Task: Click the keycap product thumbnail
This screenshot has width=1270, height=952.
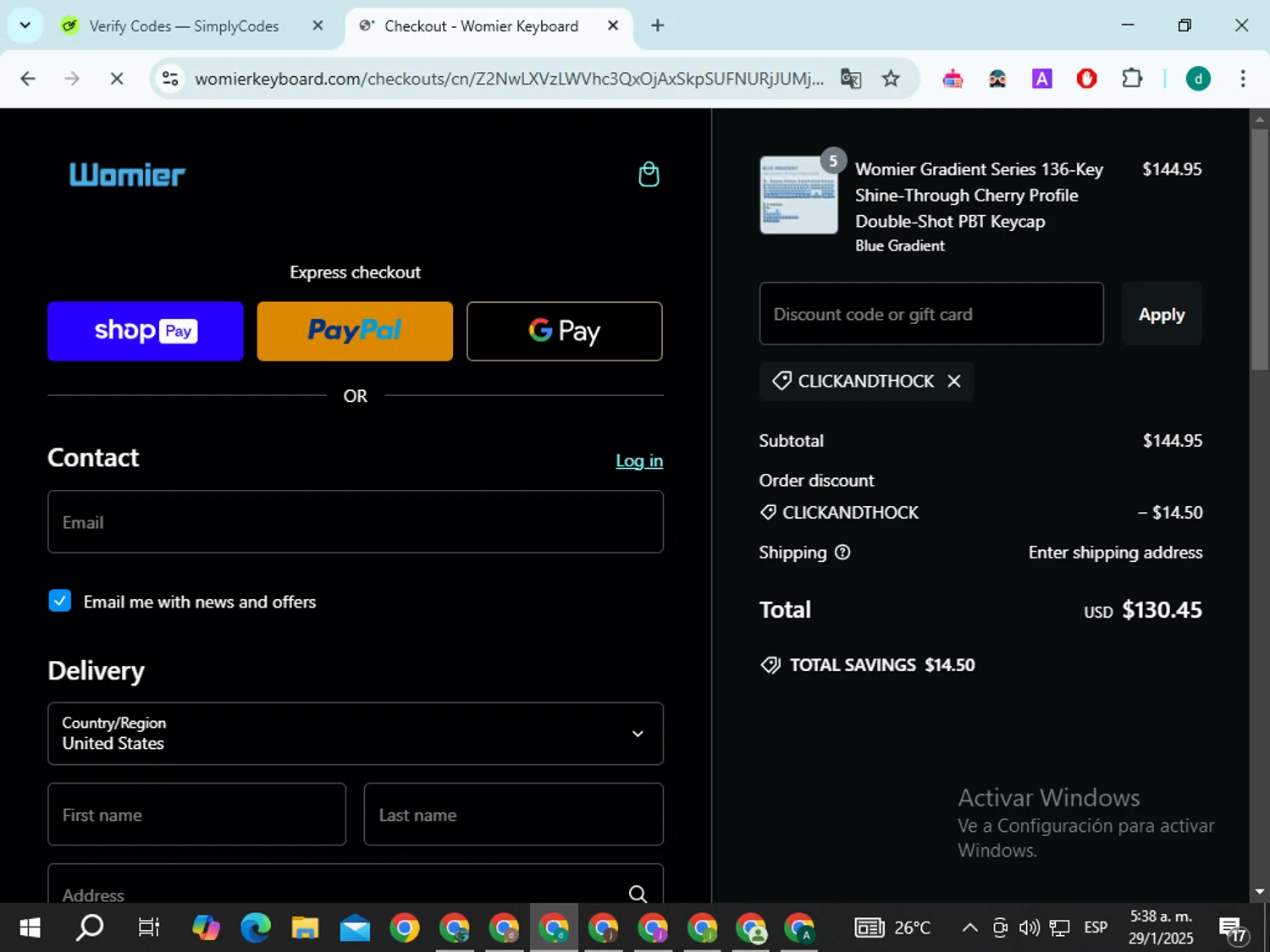Action: point(798,195)
